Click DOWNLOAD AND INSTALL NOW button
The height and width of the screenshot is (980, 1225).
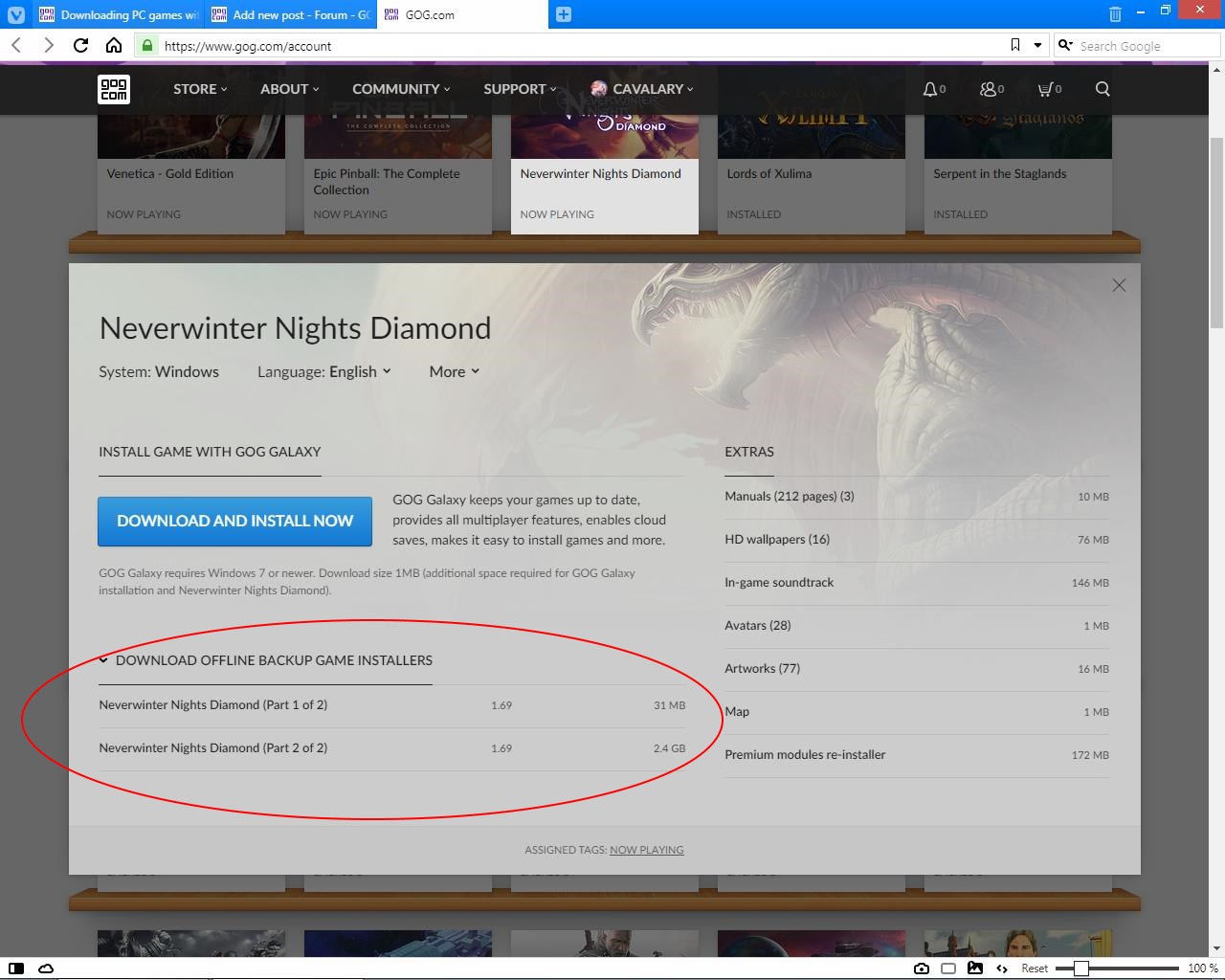[234, 521]
